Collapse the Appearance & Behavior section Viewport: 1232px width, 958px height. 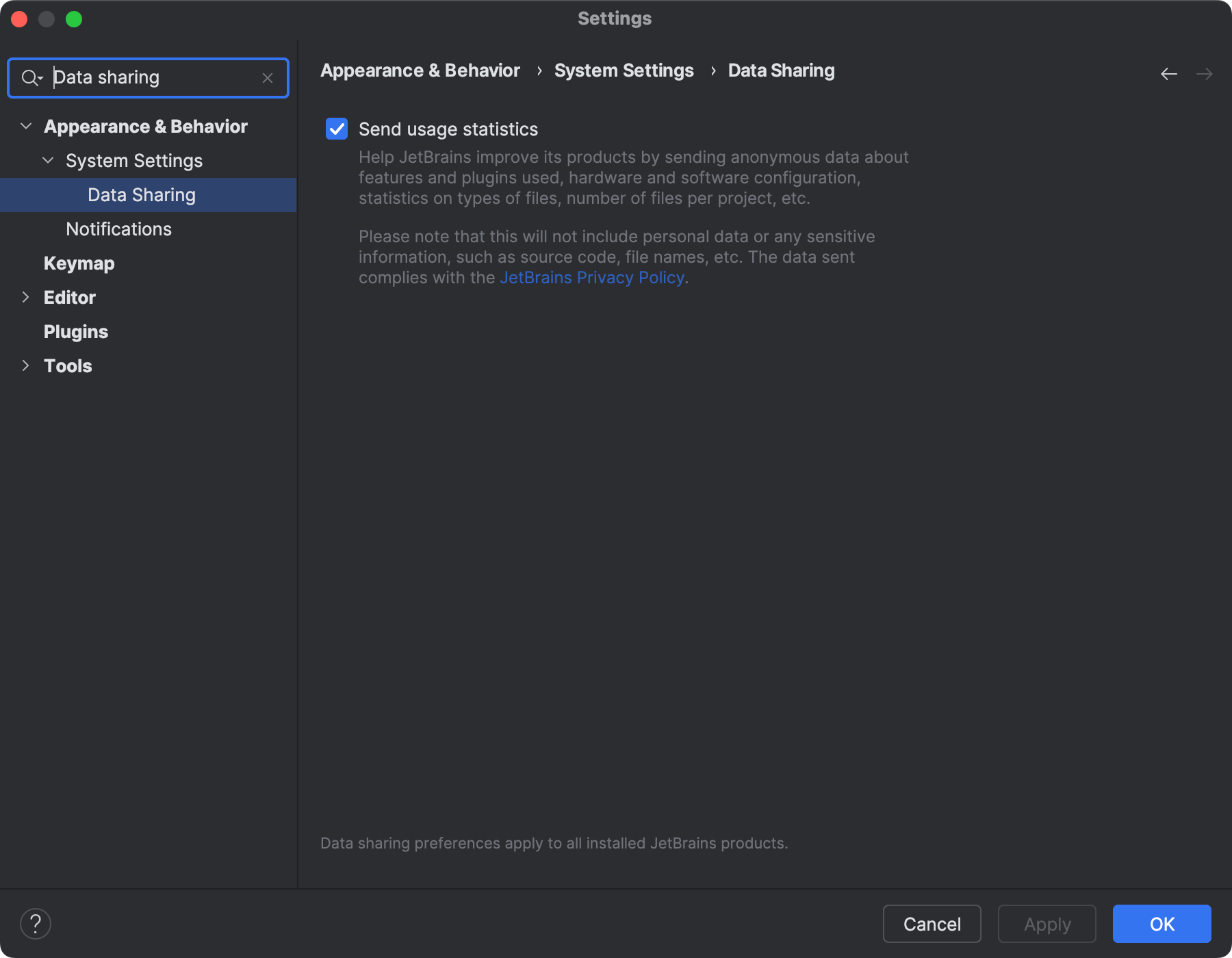[25, 126]
